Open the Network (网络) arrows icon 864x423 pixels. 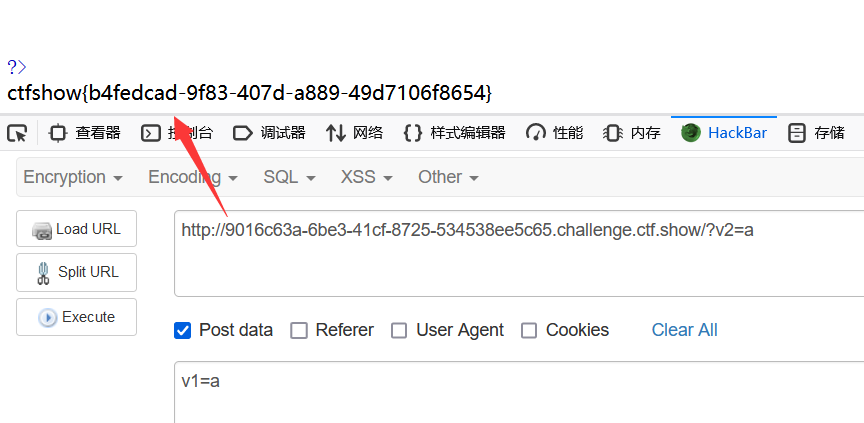(x=336, y=133)
